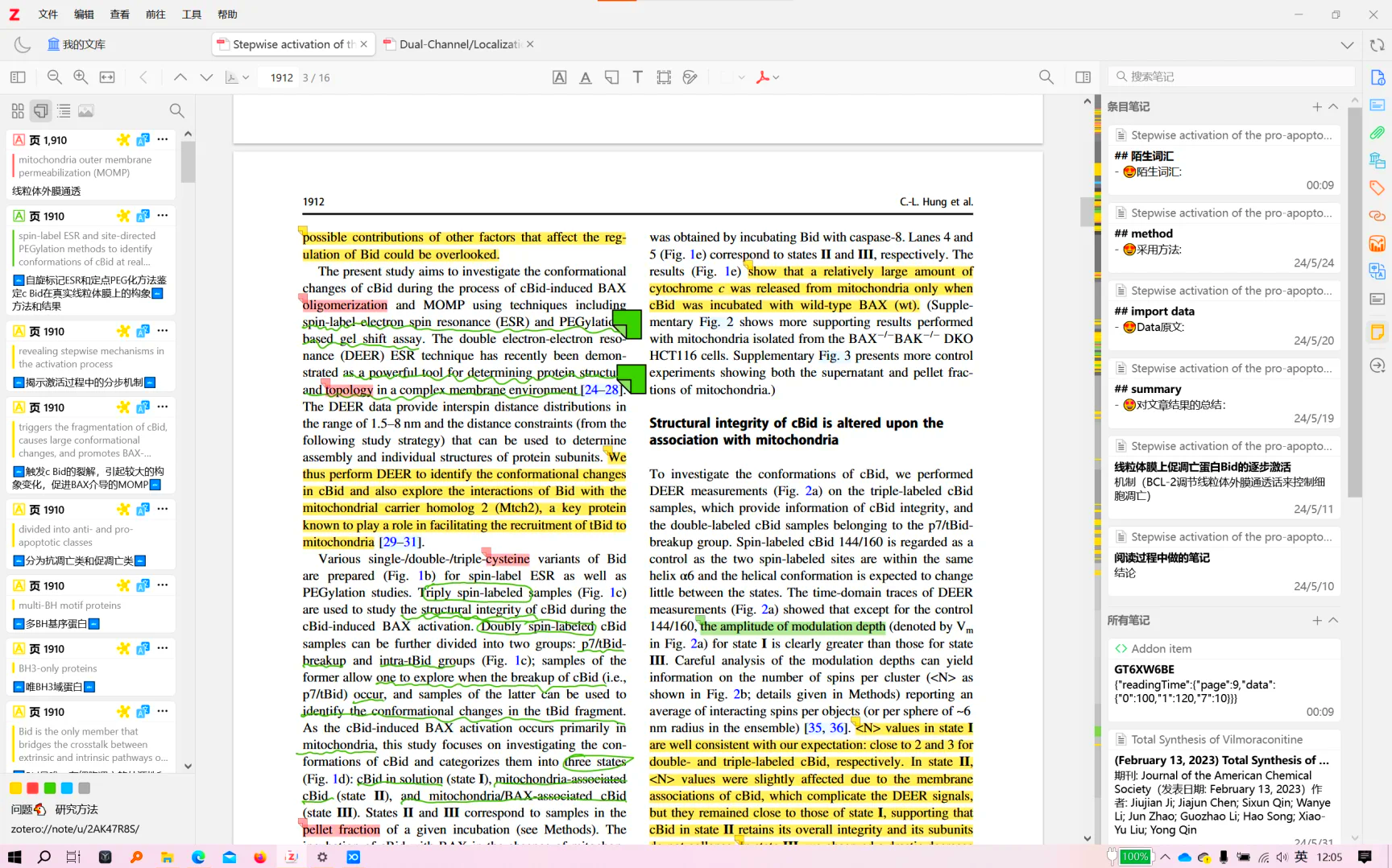Collapse the 条目笔记 section
The image size is (1392, 868).
click(x=1333, y=106)
